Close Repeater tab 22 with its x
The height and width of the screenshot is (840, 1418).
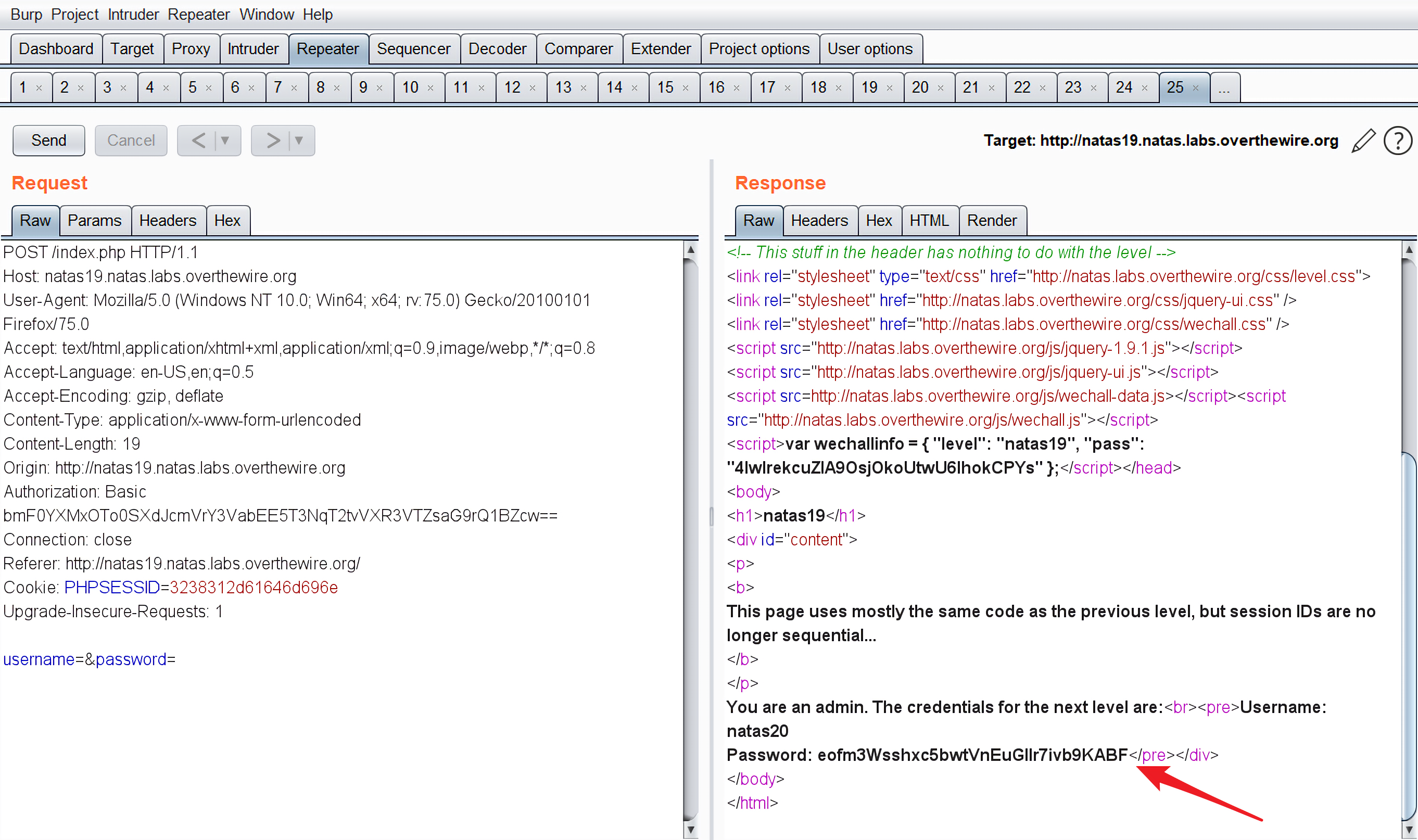(x=1043, y=88)
